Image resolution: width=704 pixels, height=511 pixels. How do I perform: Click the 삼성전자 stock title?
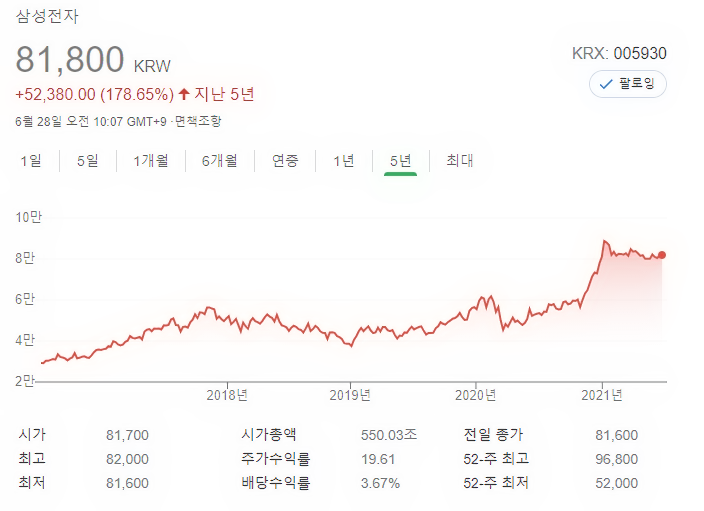click(x=47, y=16)
